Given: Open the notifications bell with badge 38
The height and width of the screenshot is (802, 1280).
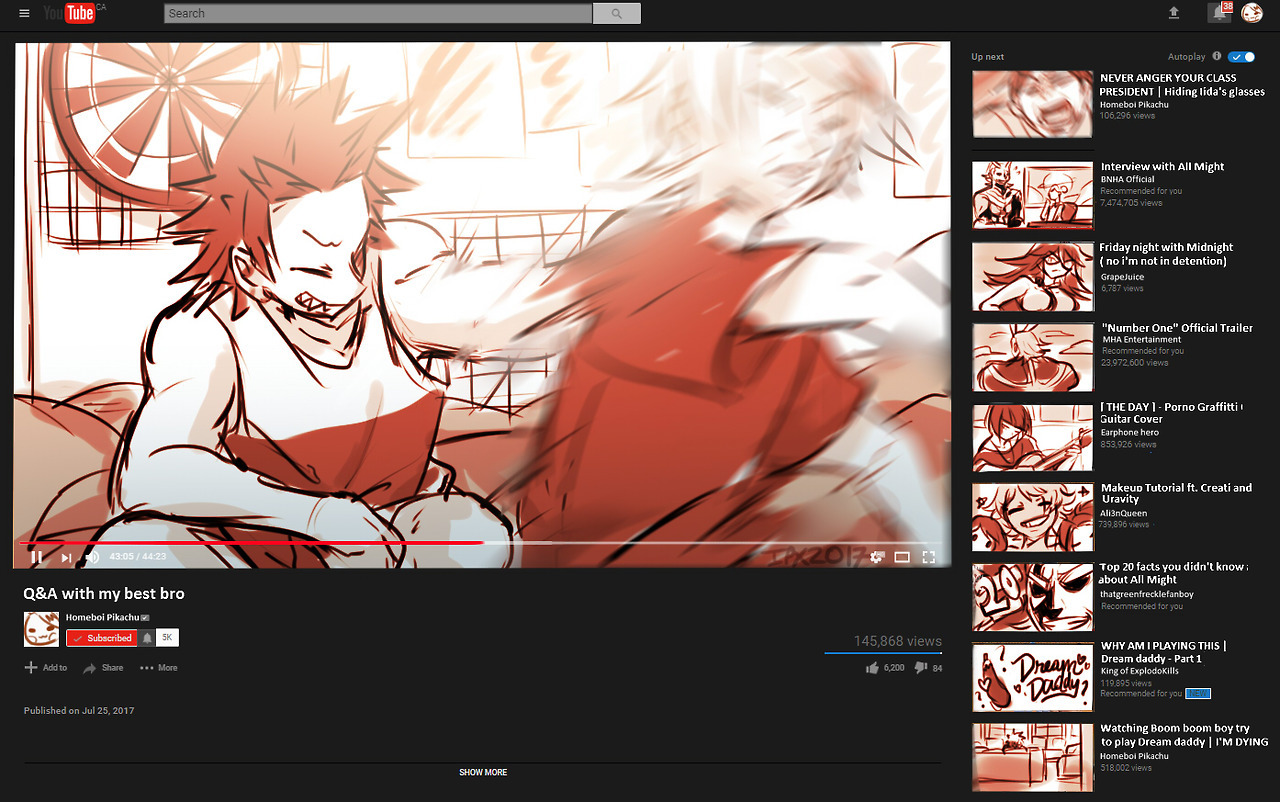Looking at the screenshot, I should click(1219, 12).
